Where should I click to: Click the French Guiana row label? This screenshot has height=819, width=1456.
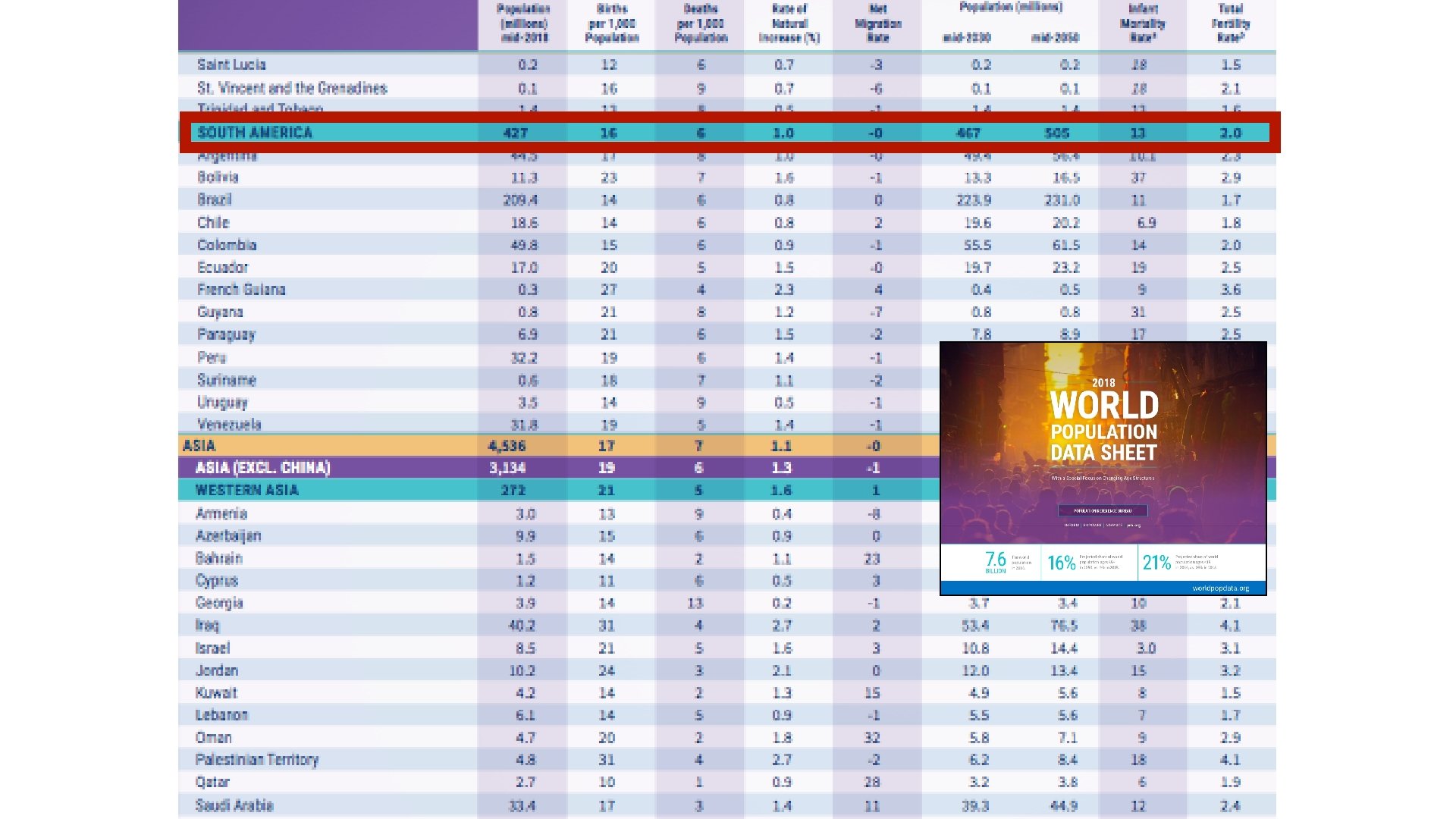(241, 290)
